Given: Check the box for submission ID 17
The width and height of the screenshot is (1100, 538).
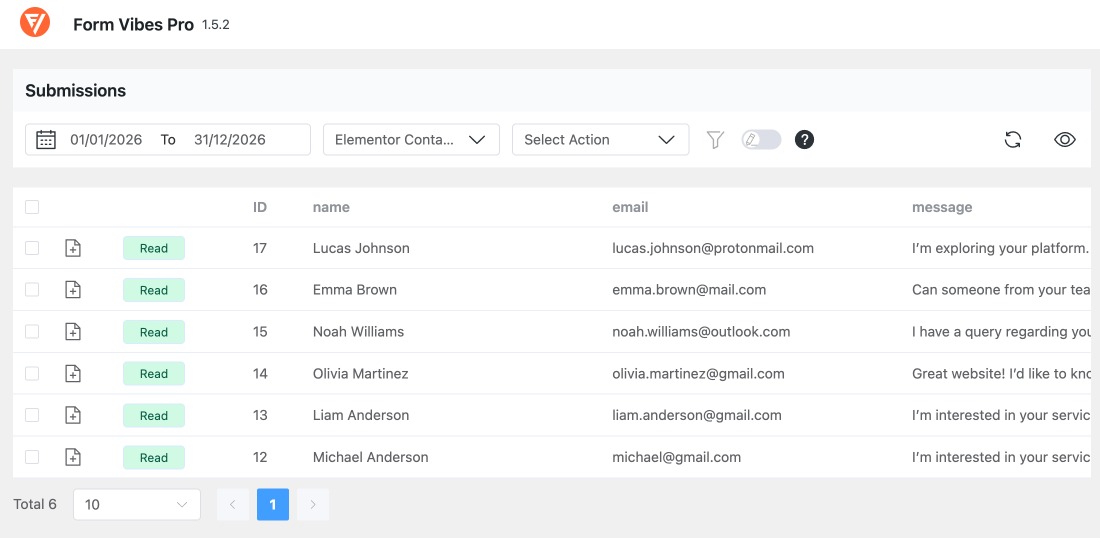Looking at the screenshot, I should coord(32,248).
